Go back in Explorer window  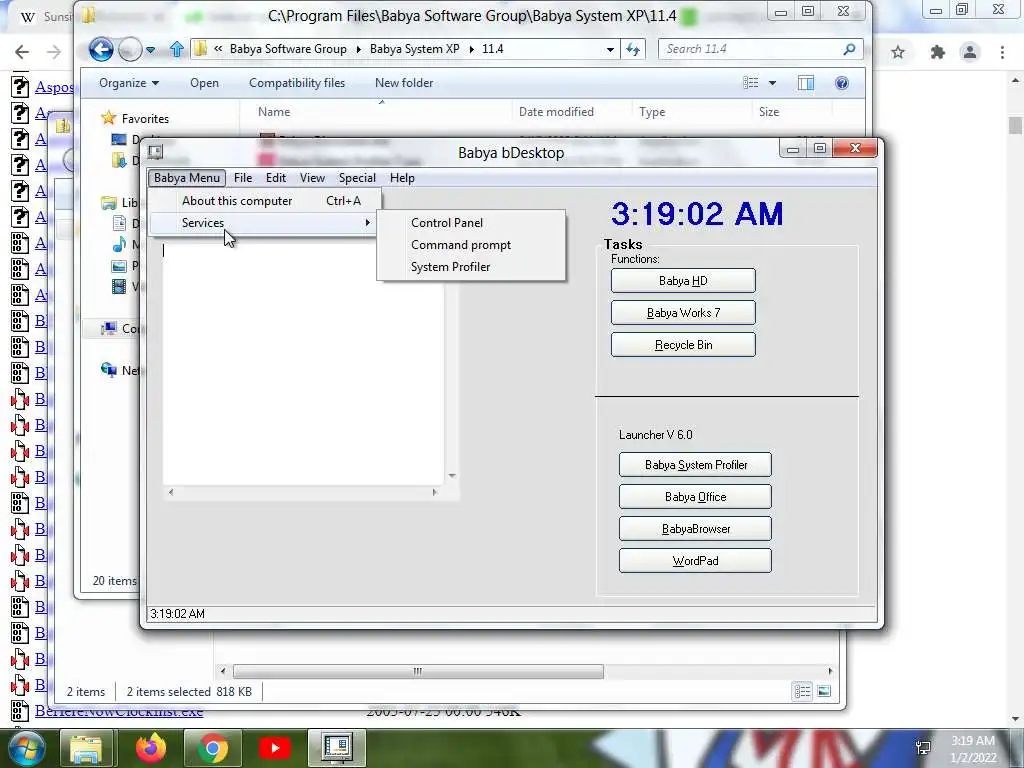pyautogui.click(x=101, y=49)
